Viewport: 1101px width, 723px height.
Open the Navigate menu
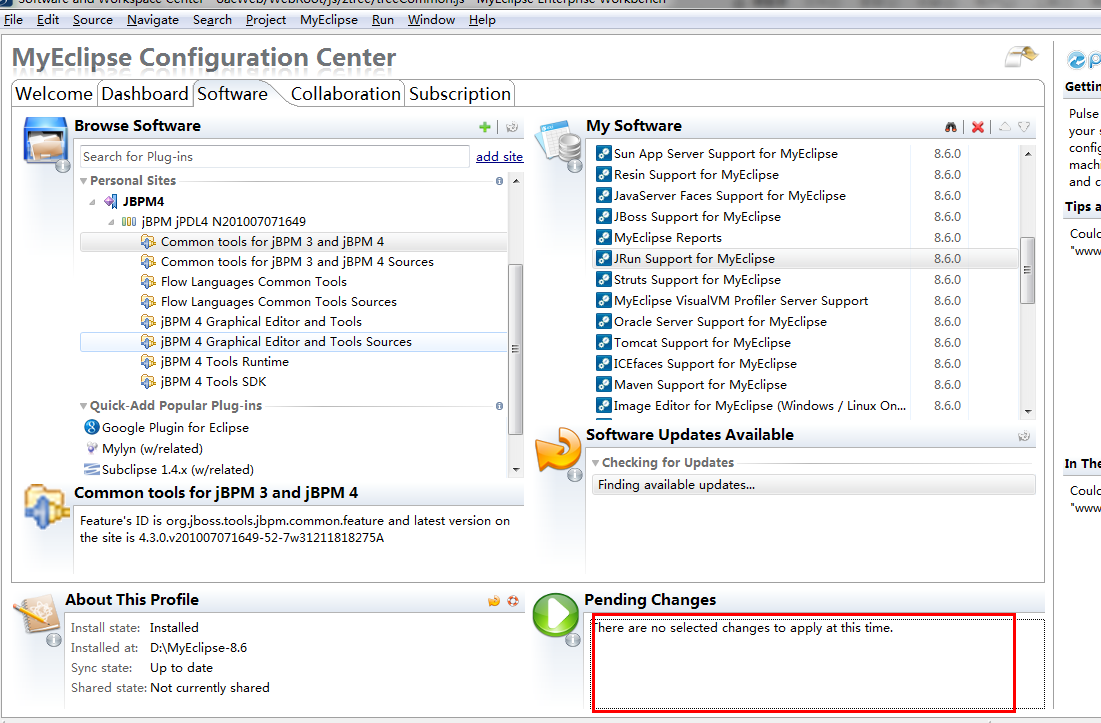153,20
